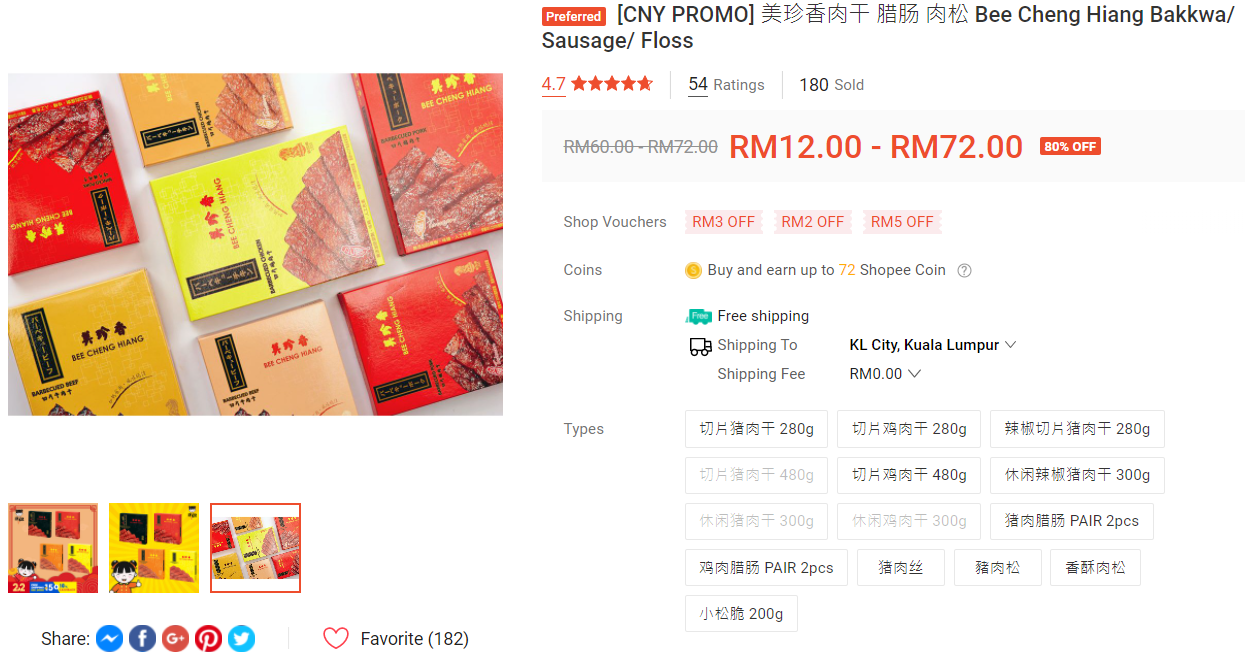Click the Favorite heart icon
This screenshot has height=661, width=1245.
click(336, 638)
